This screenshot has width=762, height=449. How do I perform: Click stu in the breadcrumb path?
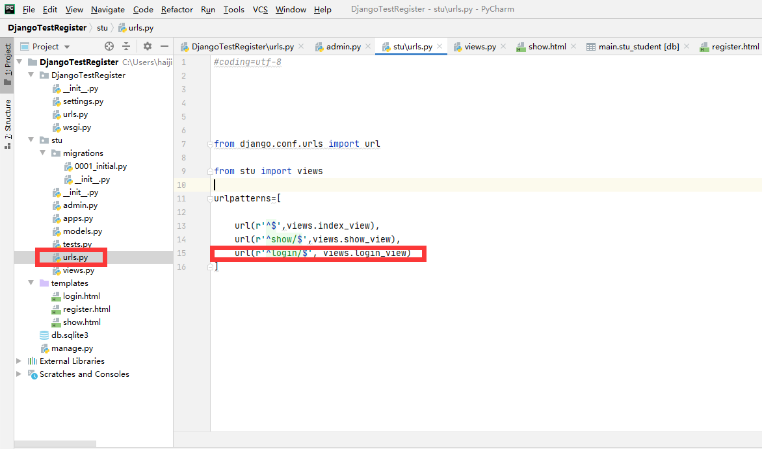click(x=102, y=27)
